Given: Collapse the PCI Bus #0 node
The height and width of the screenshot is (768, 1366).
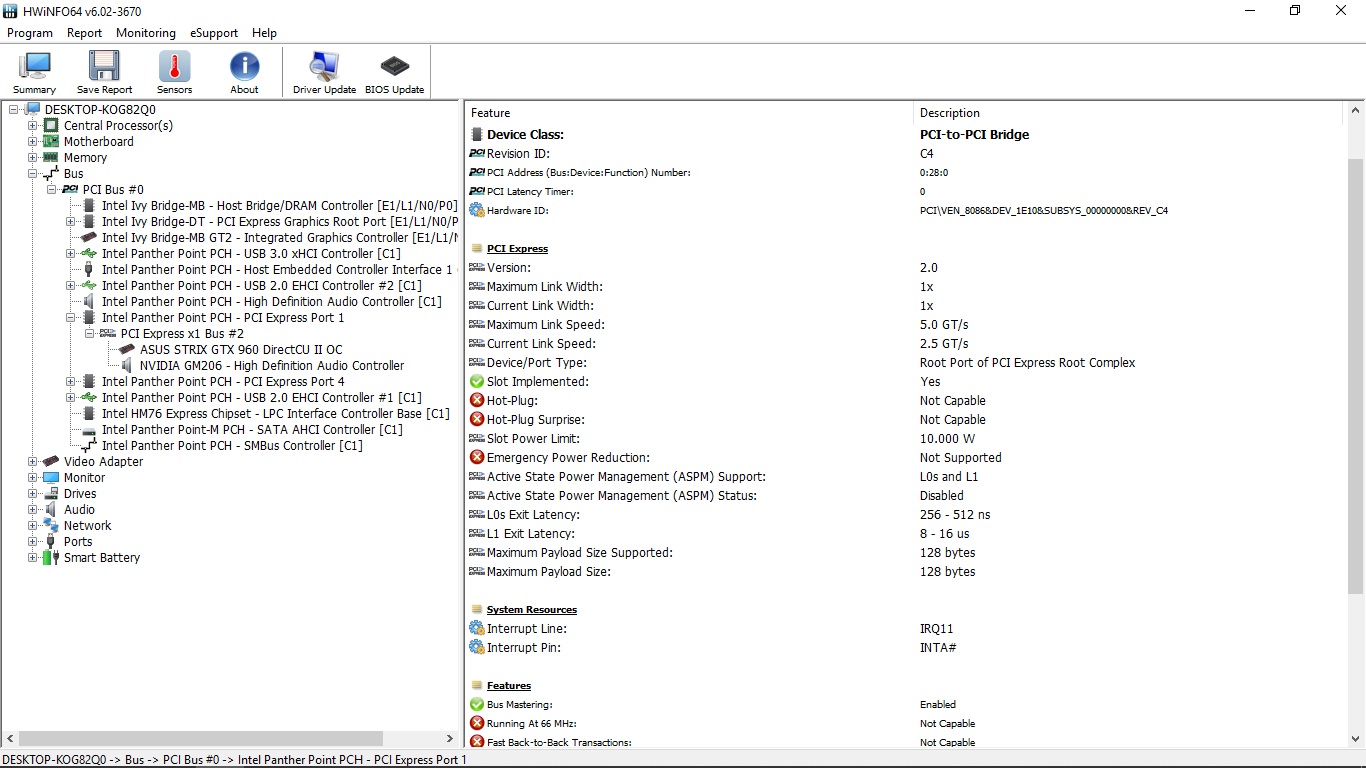Looking at the screenshot, I should pyautogui.click(x=52, y=190).
